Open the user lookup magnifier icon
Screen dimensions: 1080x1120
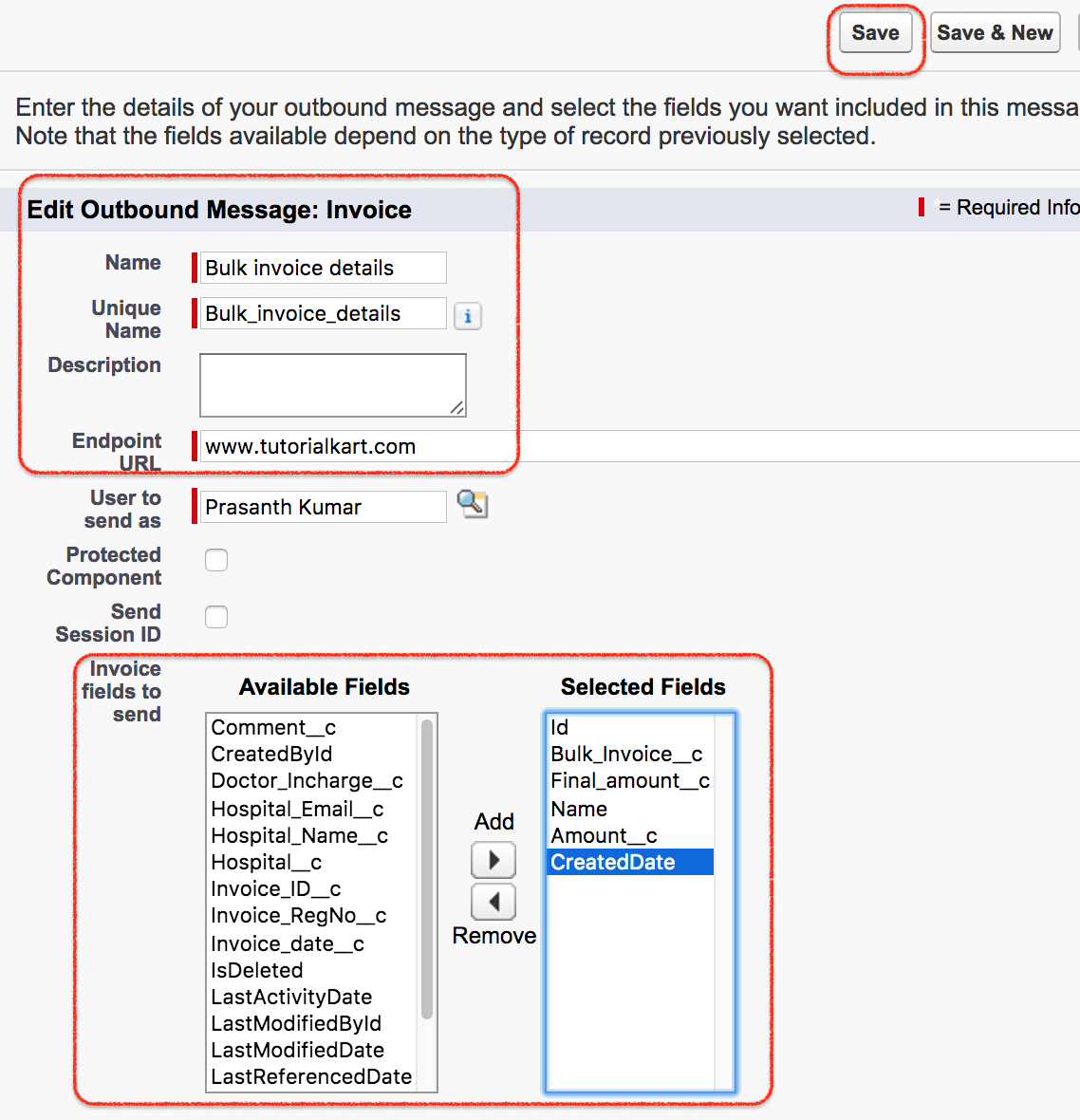(472, 504)
